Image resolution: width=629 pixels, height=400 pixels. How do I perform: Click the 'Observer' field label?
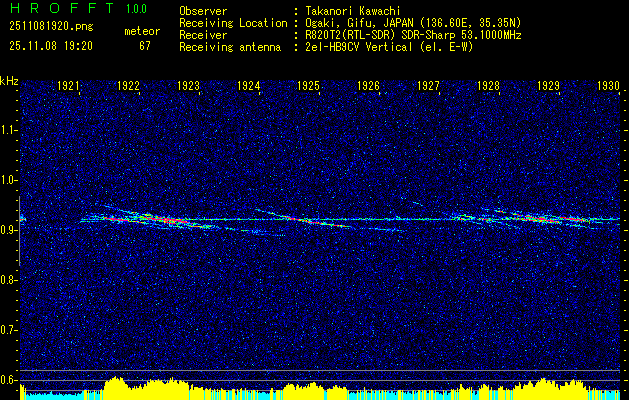[x=203, y=12]
